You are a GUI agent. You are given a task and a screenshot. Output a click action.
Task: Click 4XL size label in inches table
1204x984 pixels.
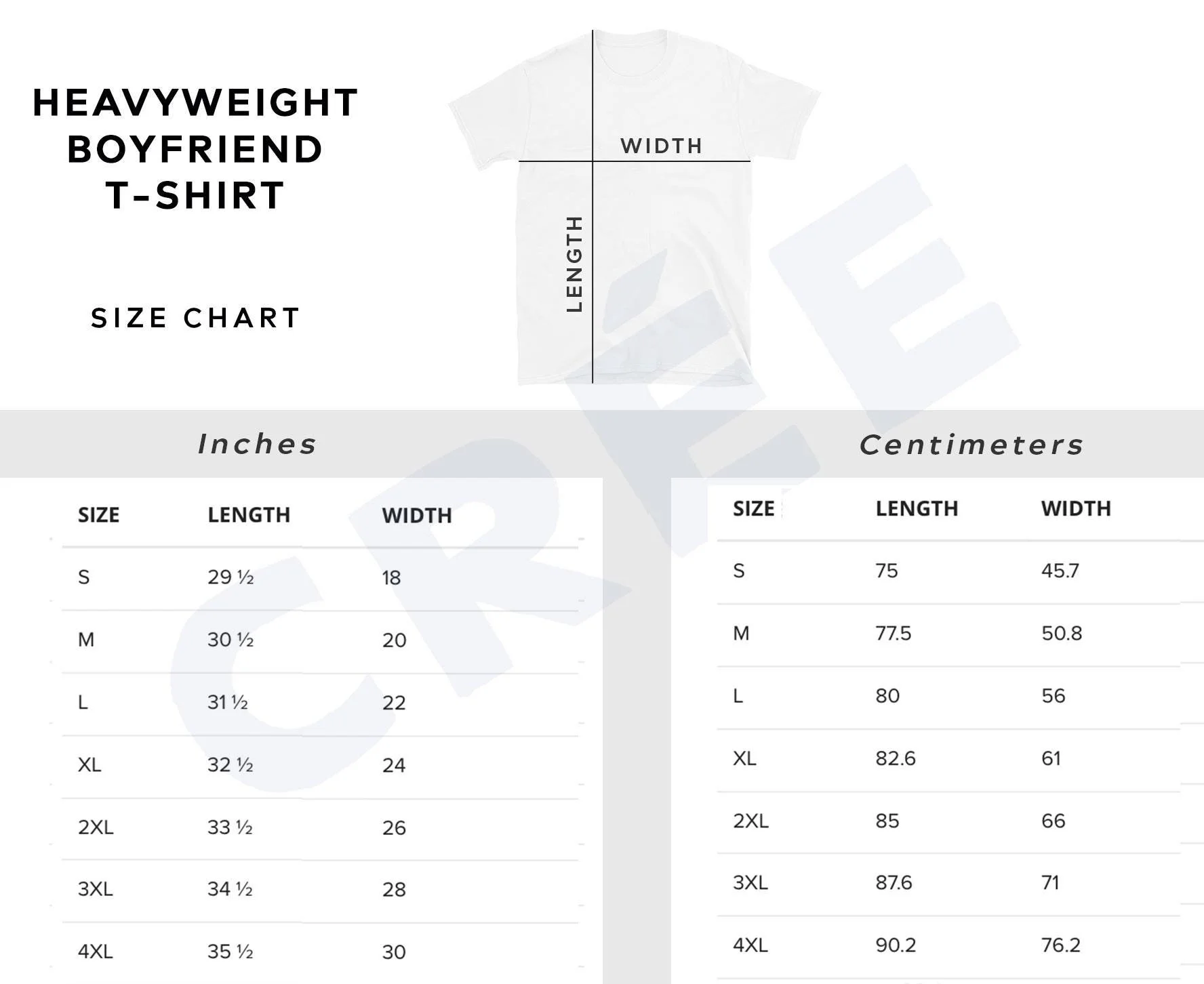pos(96,951)
